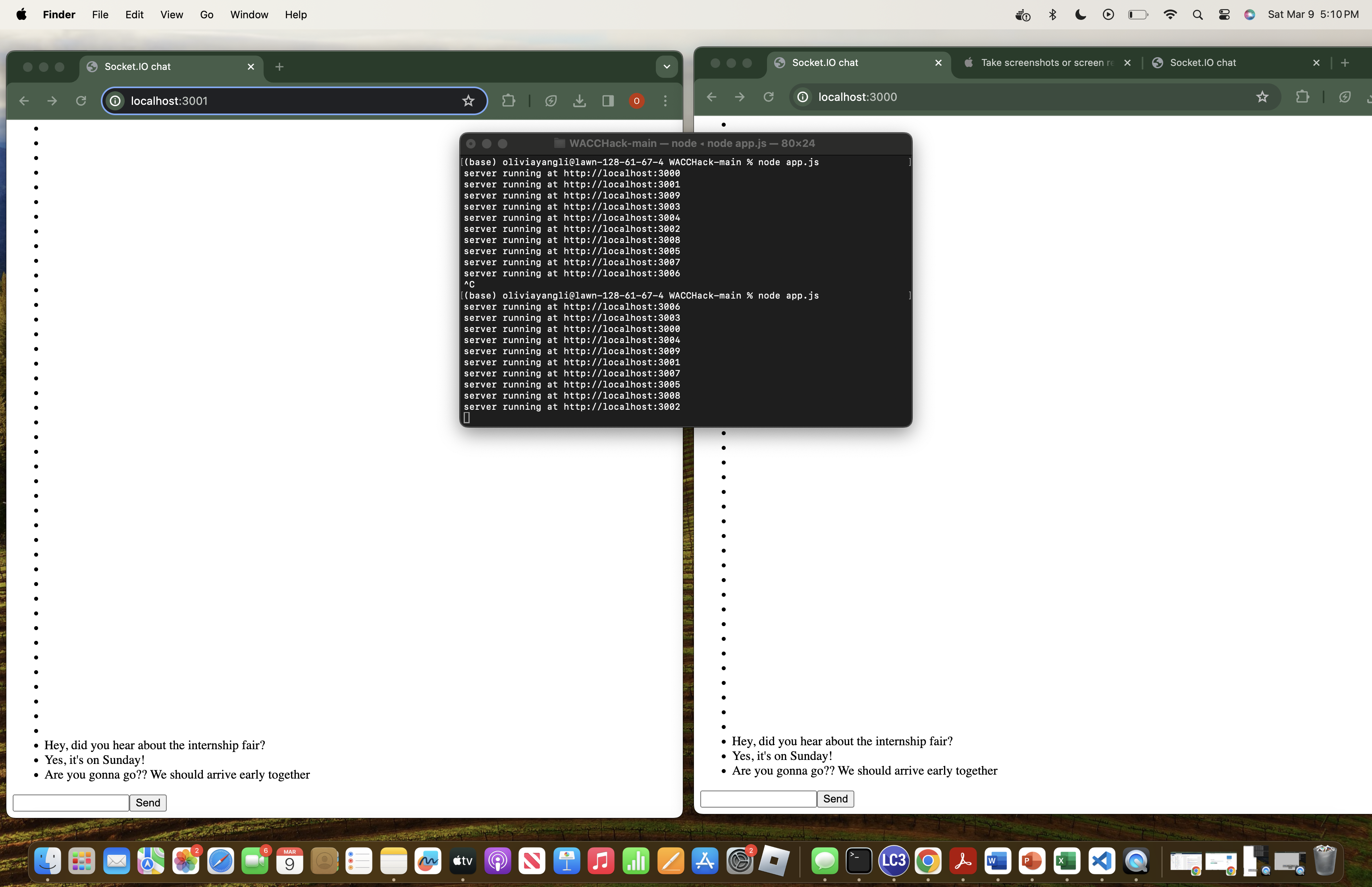Focus the message input in localhost:3000 chat
Viewport: 1372px width, 887px height.
[758, 799]
